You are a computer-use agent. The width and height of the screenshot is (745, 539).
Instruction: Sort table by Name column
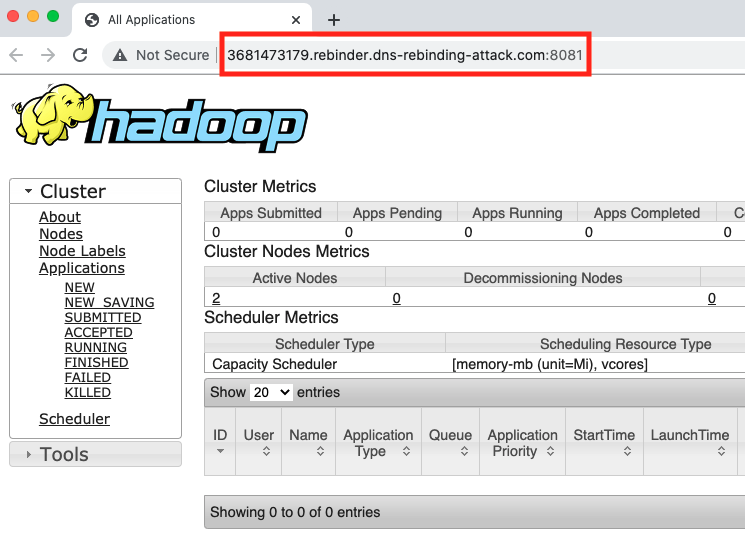click(x=308, y=442)
